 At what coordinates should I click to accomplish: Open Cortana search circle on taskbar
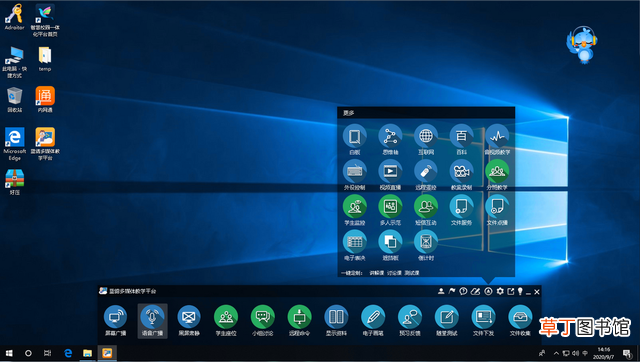pyautogui.click(x=28, y=353)
